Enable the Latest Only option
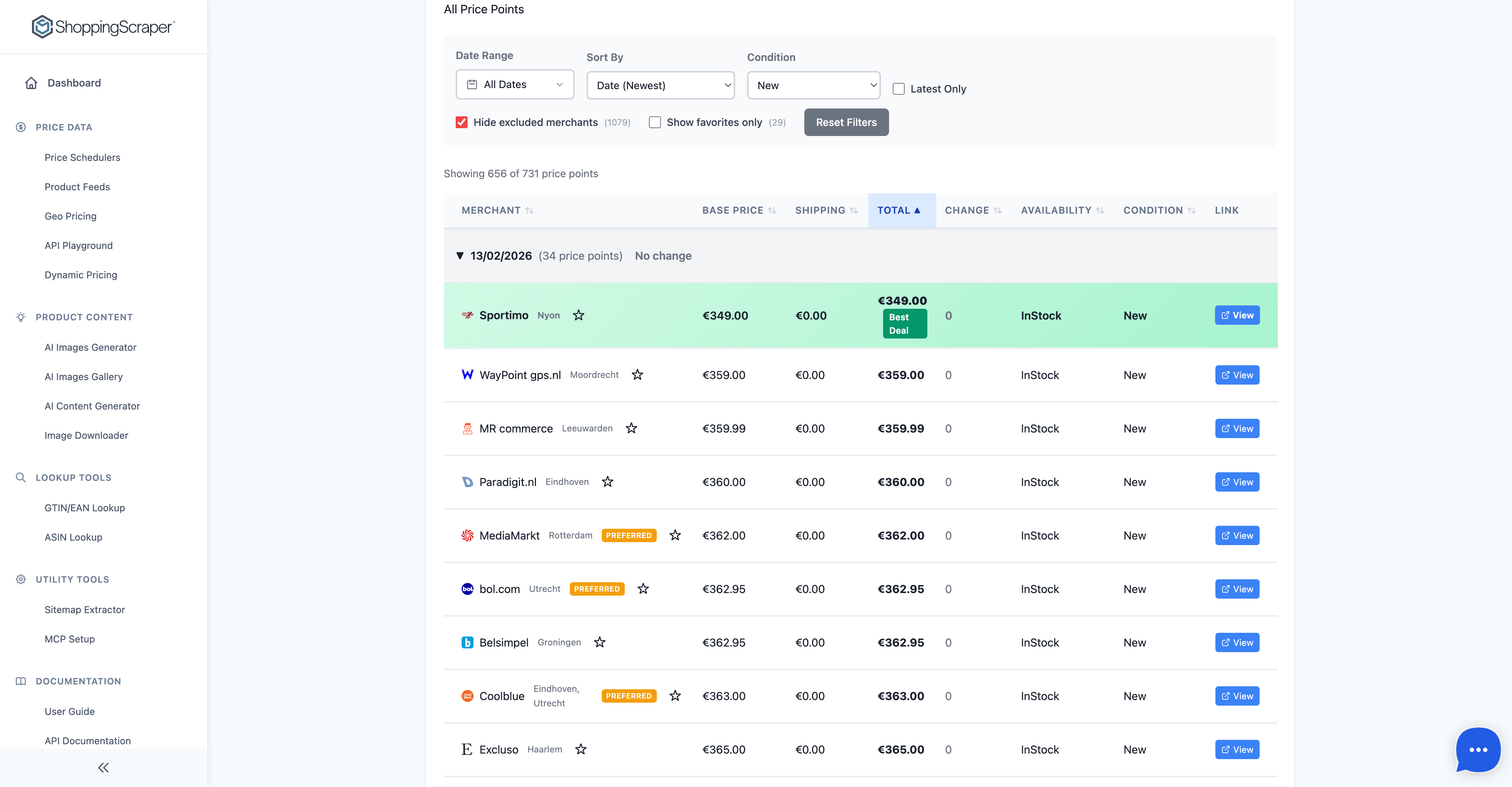The height and width of the screenshot is (787, 1512). click(x=899, y=88)
